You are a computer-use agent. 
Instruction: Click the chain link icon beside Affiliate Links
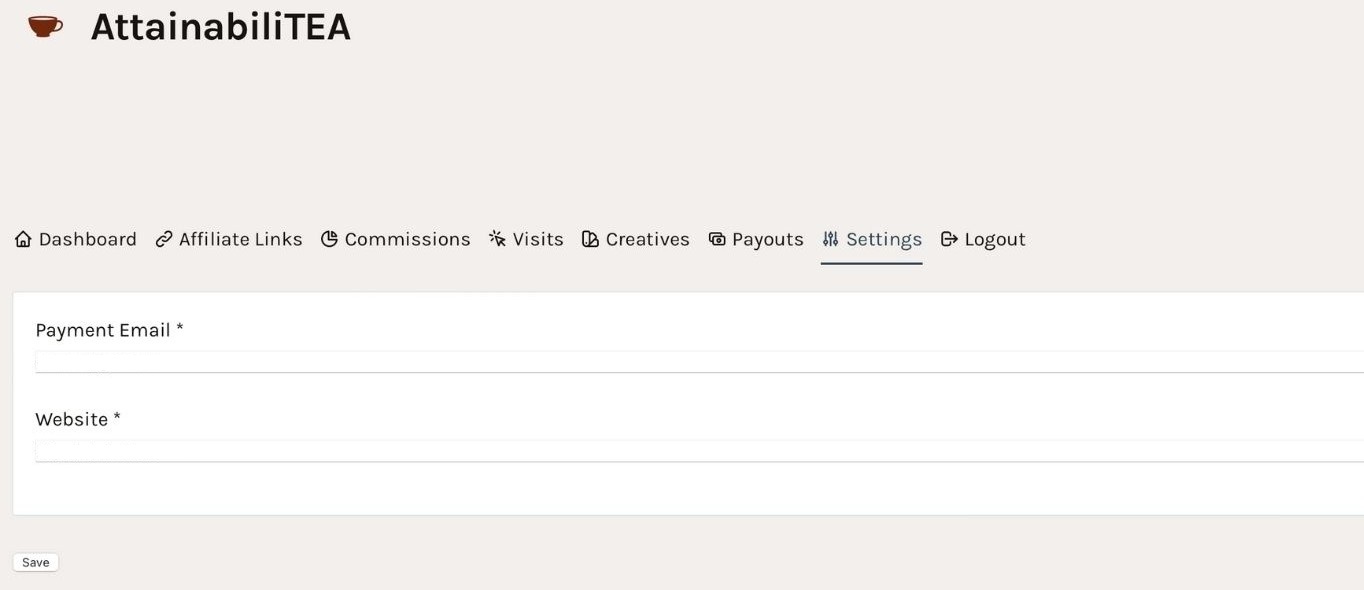(x=164, y=239)
